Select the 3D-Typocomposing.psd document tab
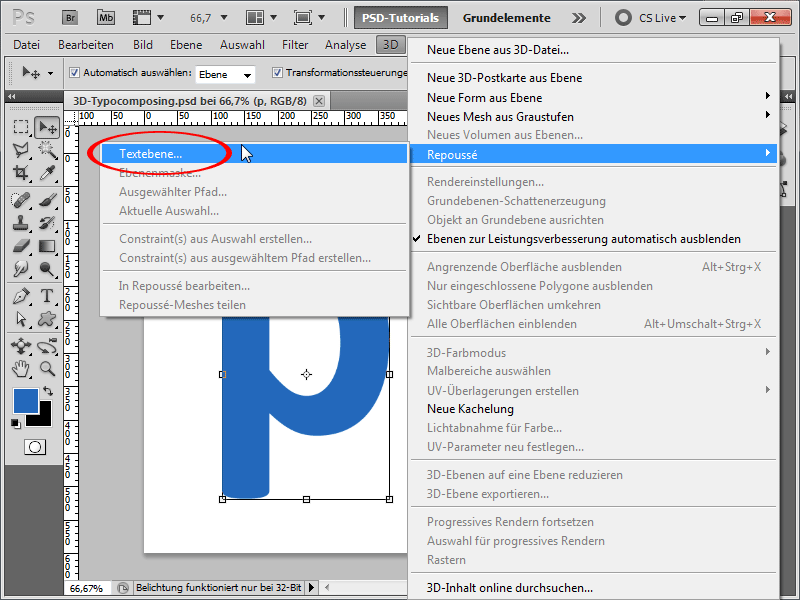The image size is (800, 600). click(x=190, y=101)
